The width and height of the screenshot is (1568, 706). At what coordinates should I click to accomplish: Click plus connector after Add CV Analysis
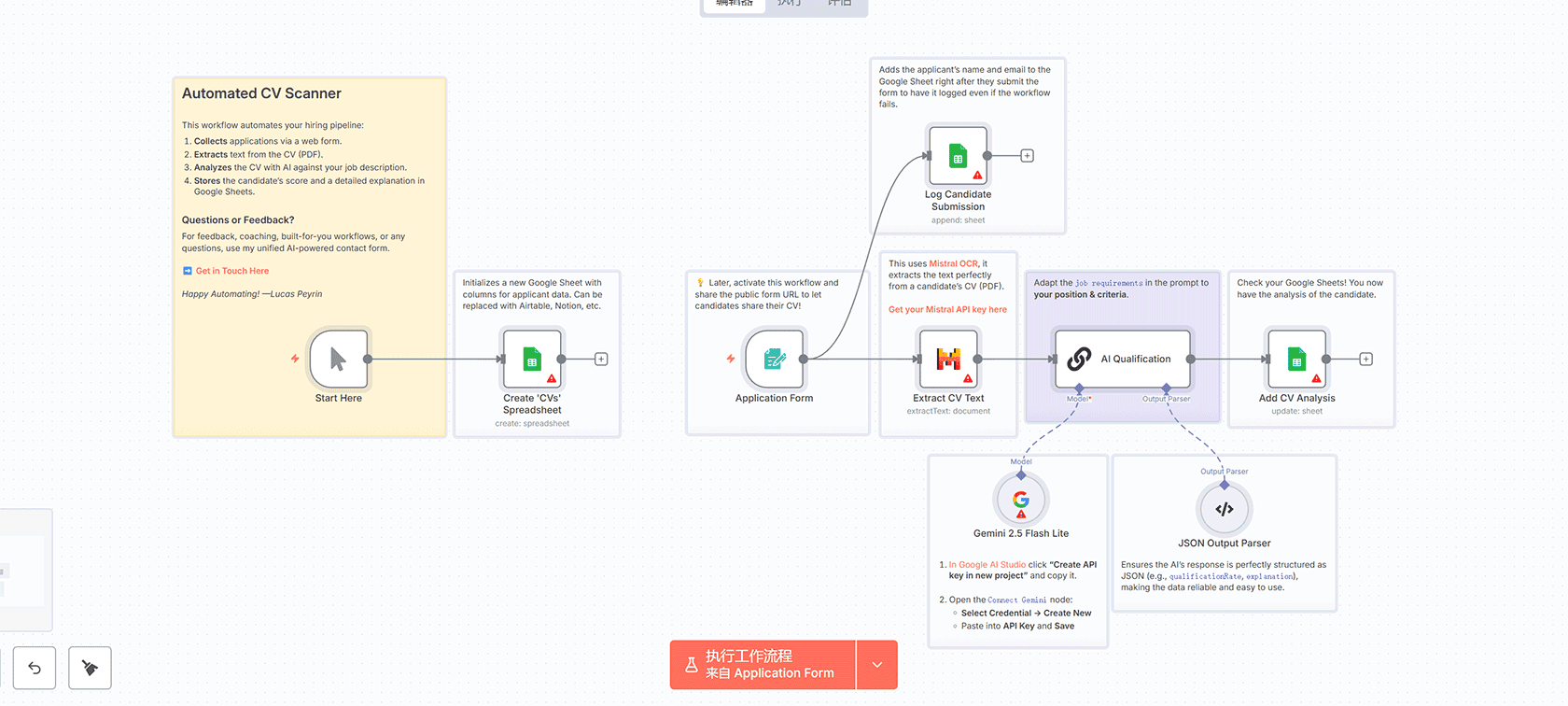point(1365,360)
